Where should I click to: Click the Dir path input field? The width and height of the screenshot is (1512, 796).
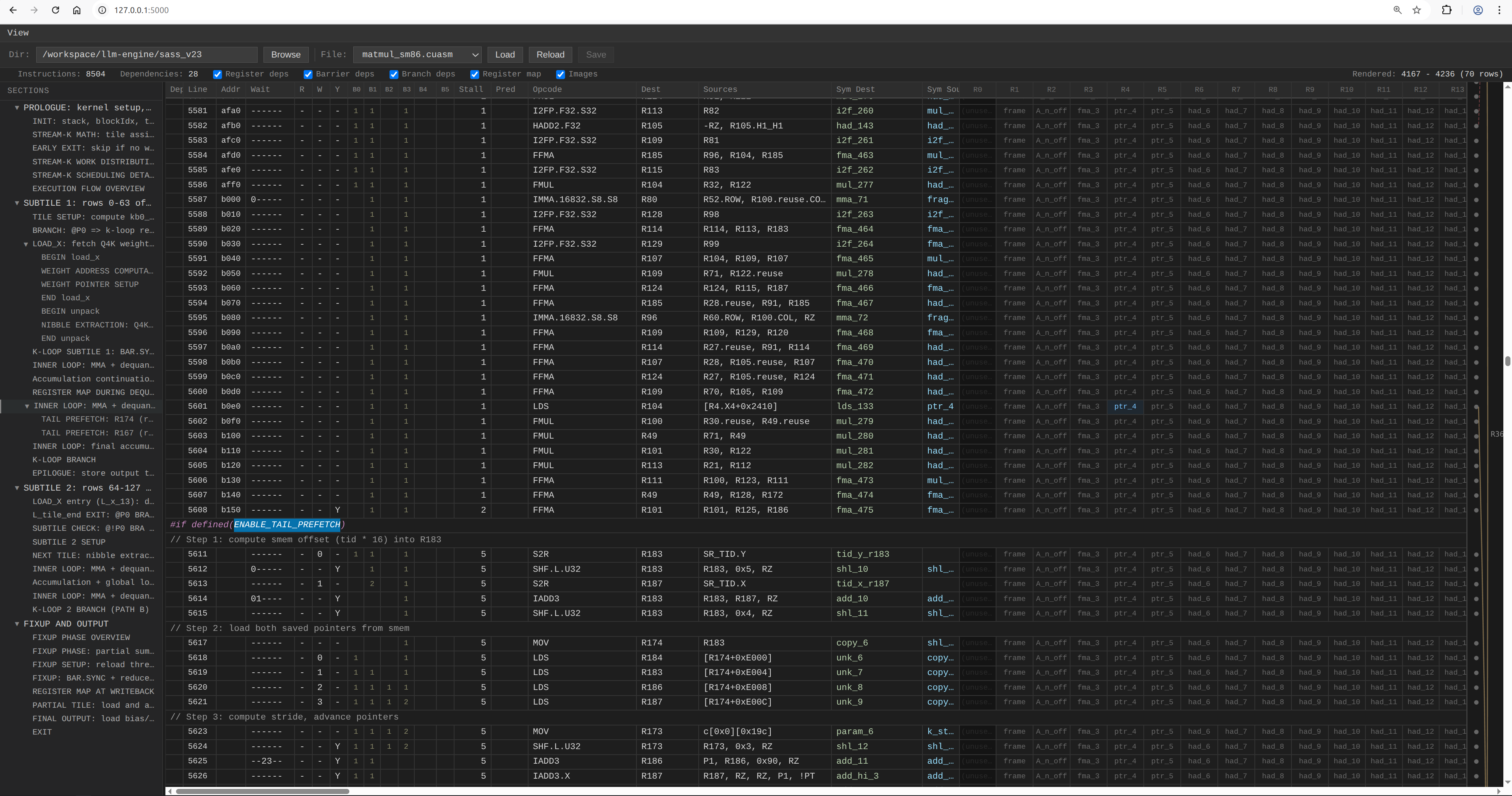pos(146,55)
